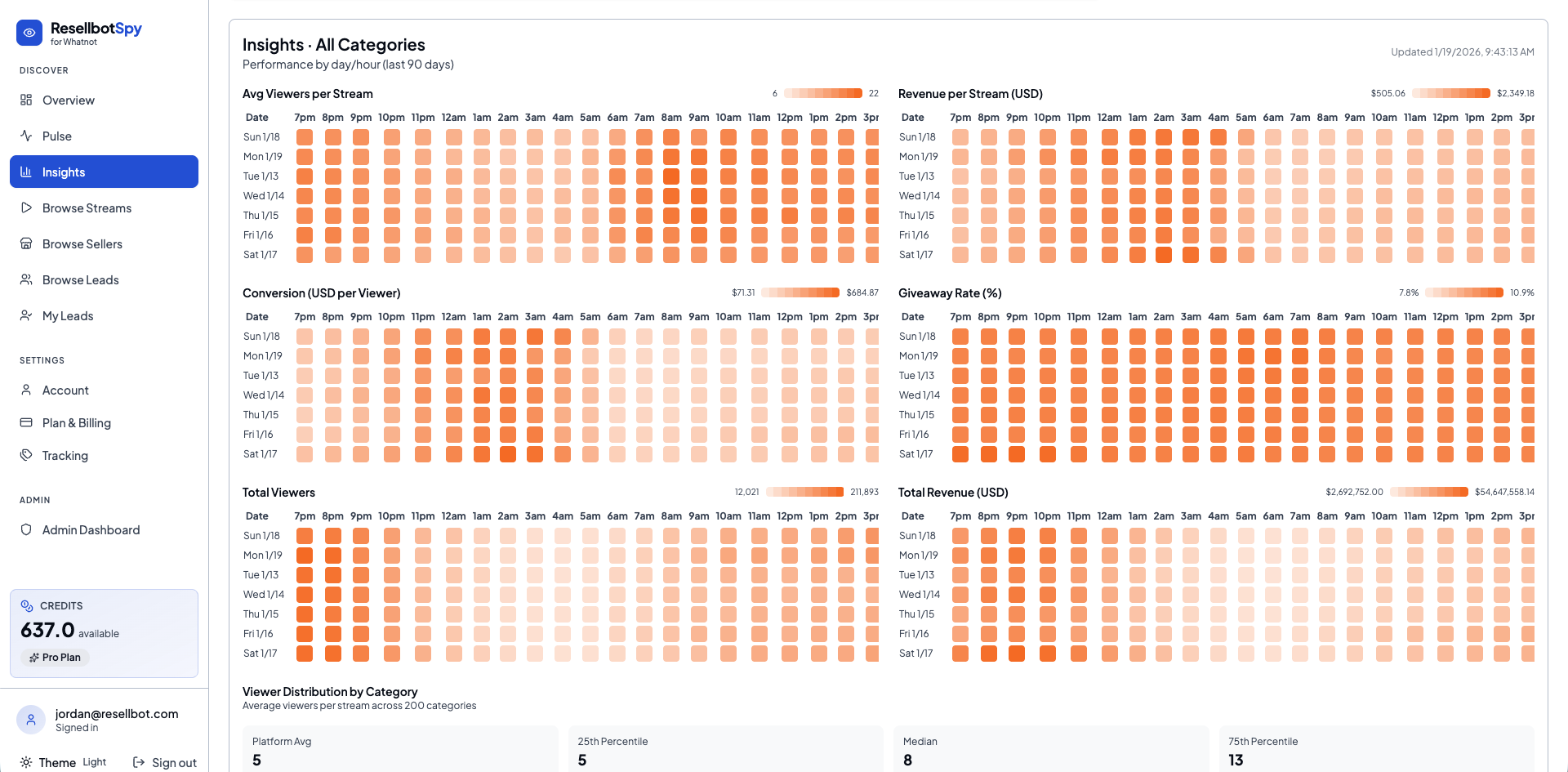Select the Browse Sellers icon

tap(27, 243)
